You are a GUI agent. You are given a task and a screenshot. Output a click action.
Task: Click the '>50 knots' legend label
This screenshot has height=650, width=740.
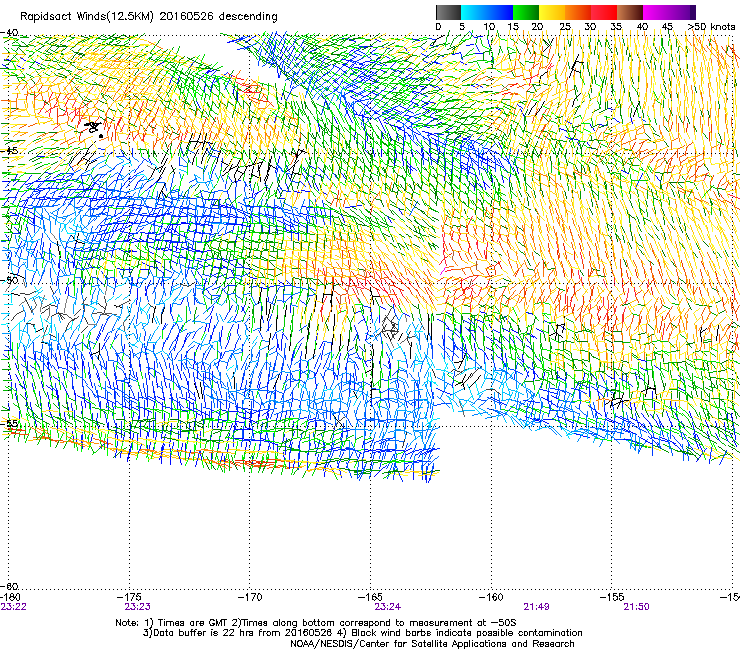click(x=711, y=27)
